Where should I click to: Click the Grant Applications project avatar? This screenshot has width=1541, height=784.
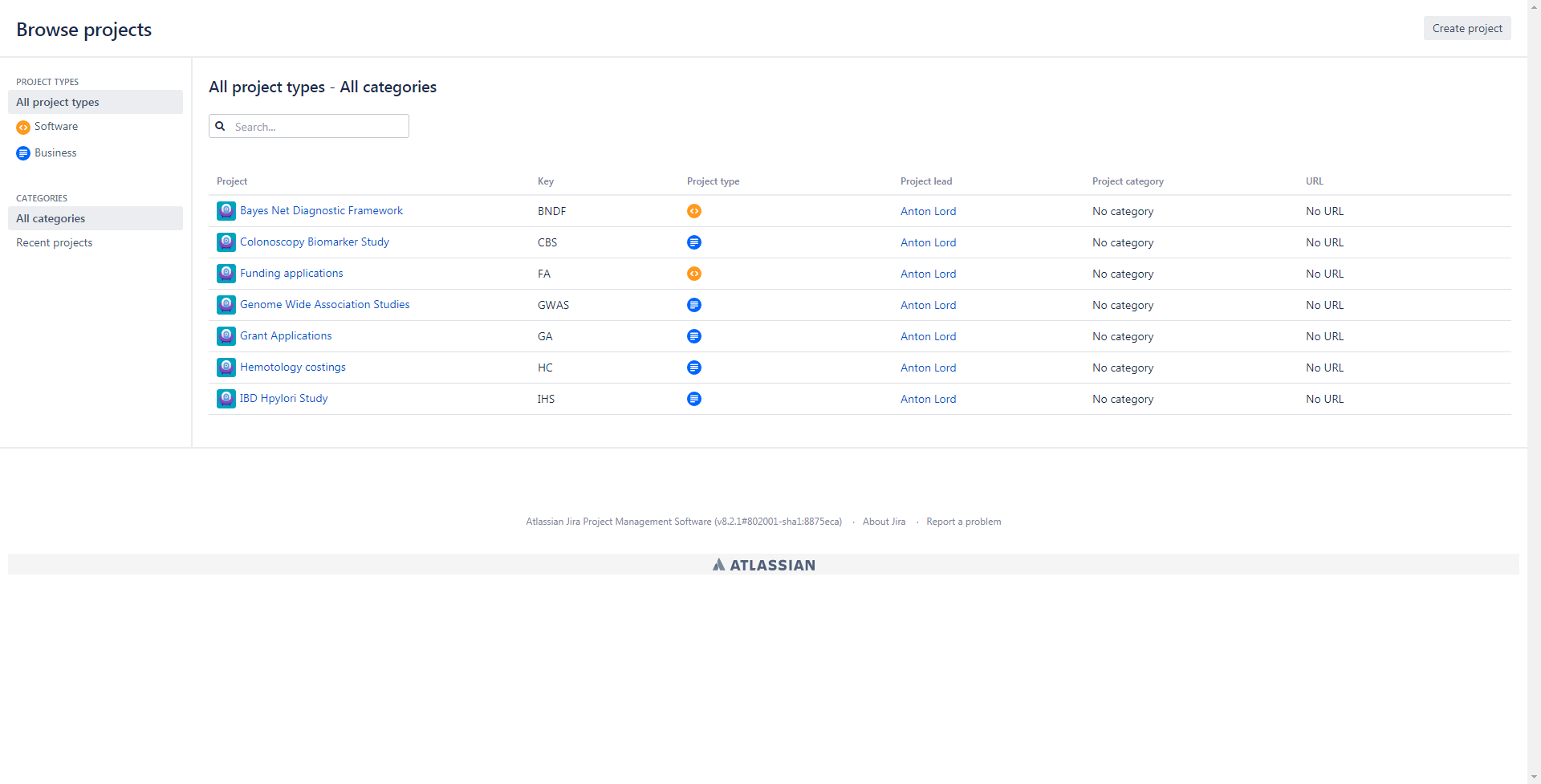226,336
